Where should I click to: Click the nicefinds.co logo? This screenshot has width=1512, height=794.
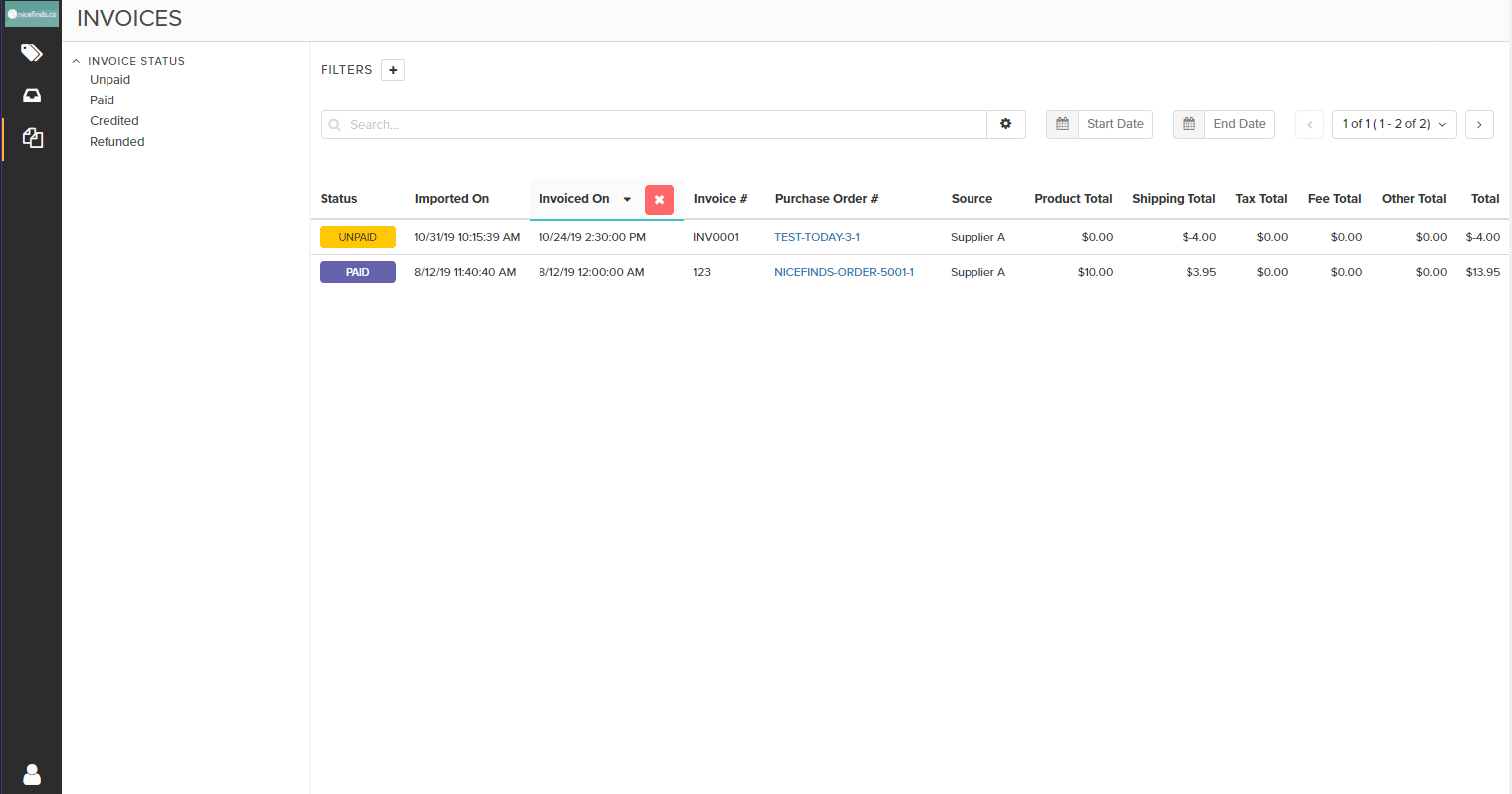pos(31,14)
